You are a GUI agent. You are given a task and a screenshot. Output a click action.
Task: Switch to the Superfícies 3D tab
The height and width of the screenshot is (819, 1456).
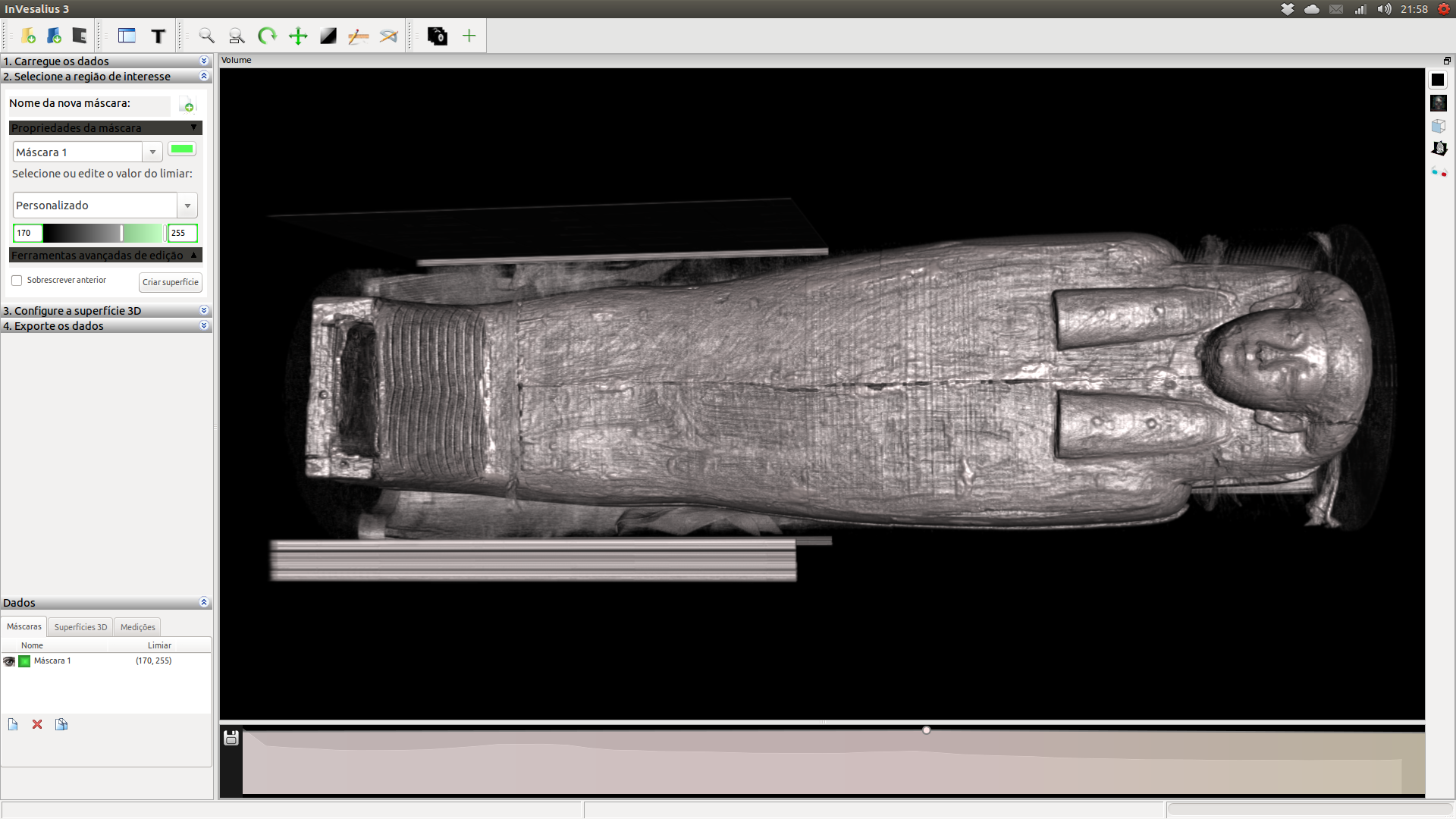pos(80,627)
